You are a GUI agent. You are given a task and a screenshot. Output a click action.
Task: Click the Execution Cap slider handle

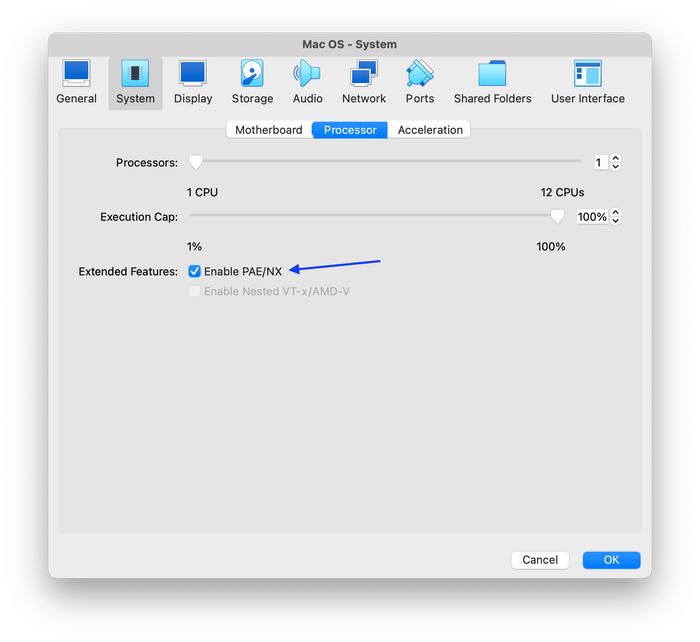[557, 217]
